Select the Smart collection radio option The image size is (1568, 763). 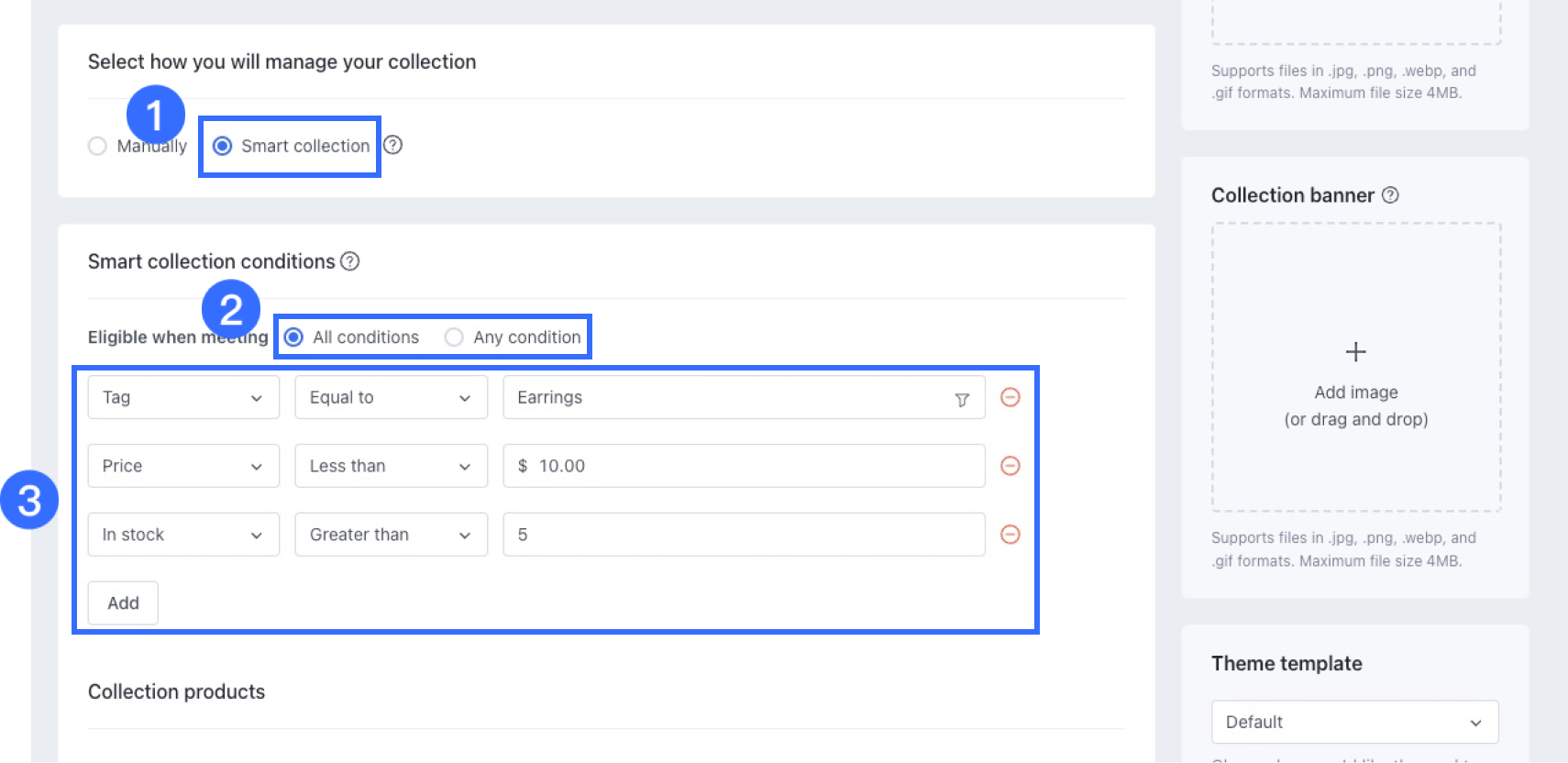point(223,146)
